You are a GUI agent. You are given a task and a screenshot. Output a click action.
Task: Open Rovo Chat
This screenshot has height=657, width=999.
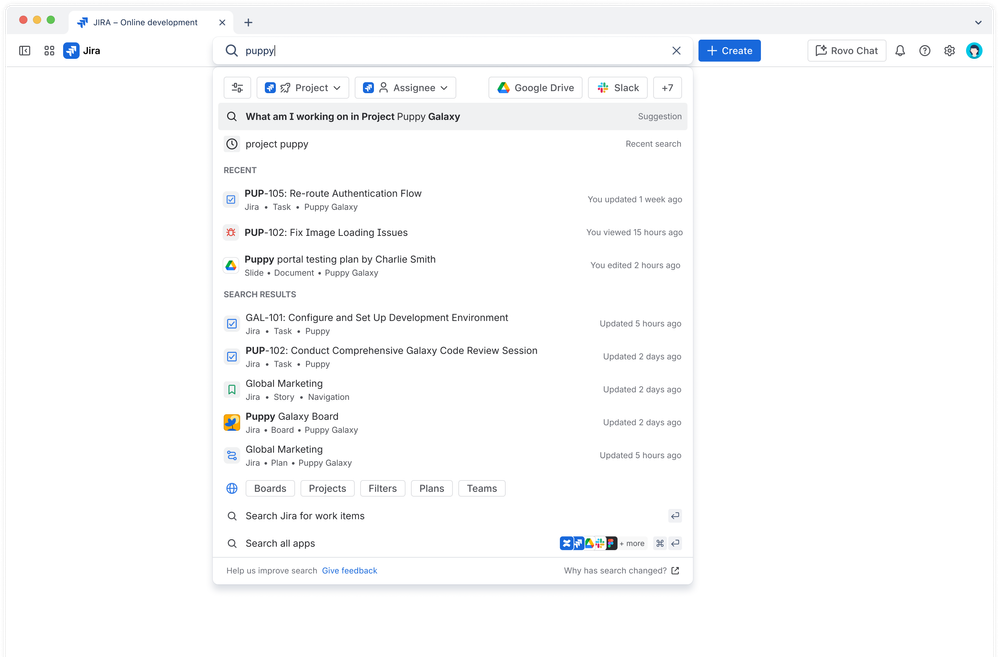pos(847,51)
